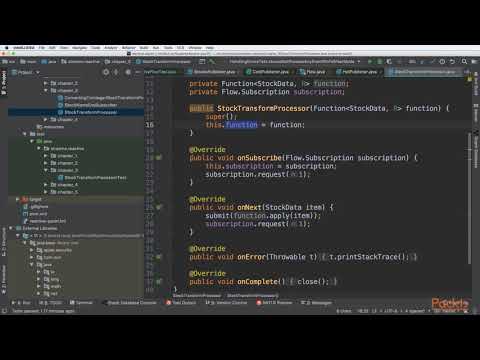
Task: Open Project panel settings gear
Action: 128,72
